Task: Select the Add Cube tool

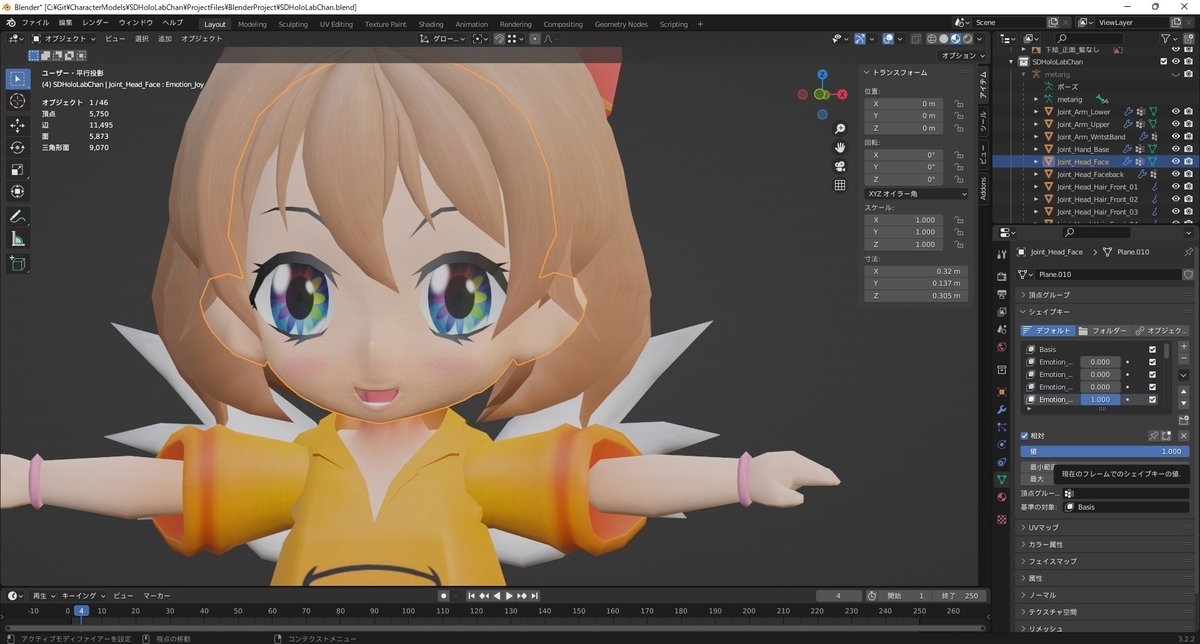Action: coord(18,264)
